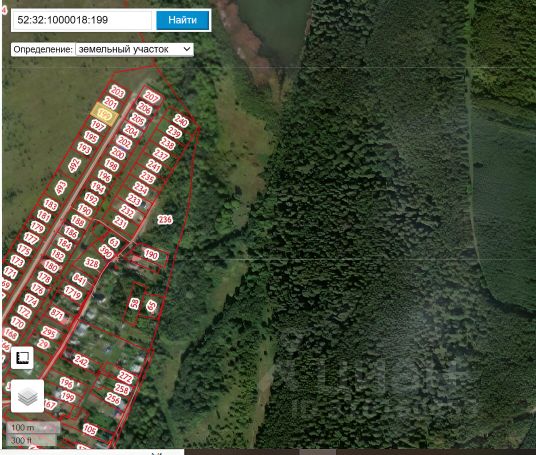Click parcel label 58
Screen dimensions: 536x455
[135, 303]
